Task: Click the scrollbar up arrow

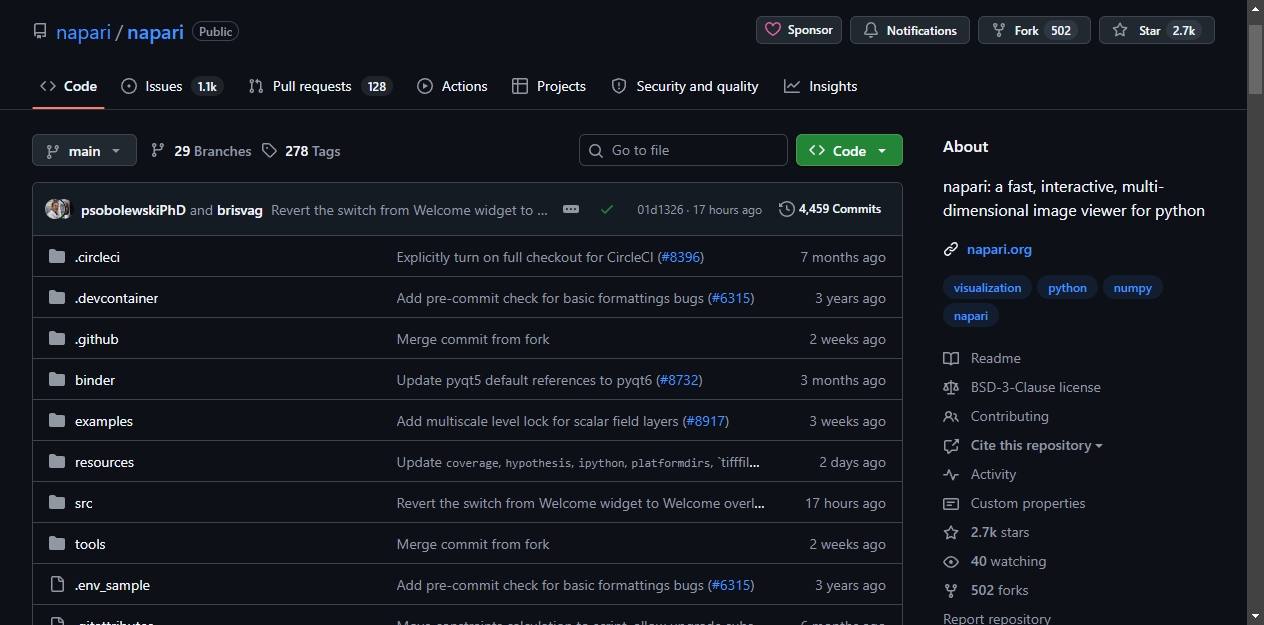Action: [x=1256, y=8]
